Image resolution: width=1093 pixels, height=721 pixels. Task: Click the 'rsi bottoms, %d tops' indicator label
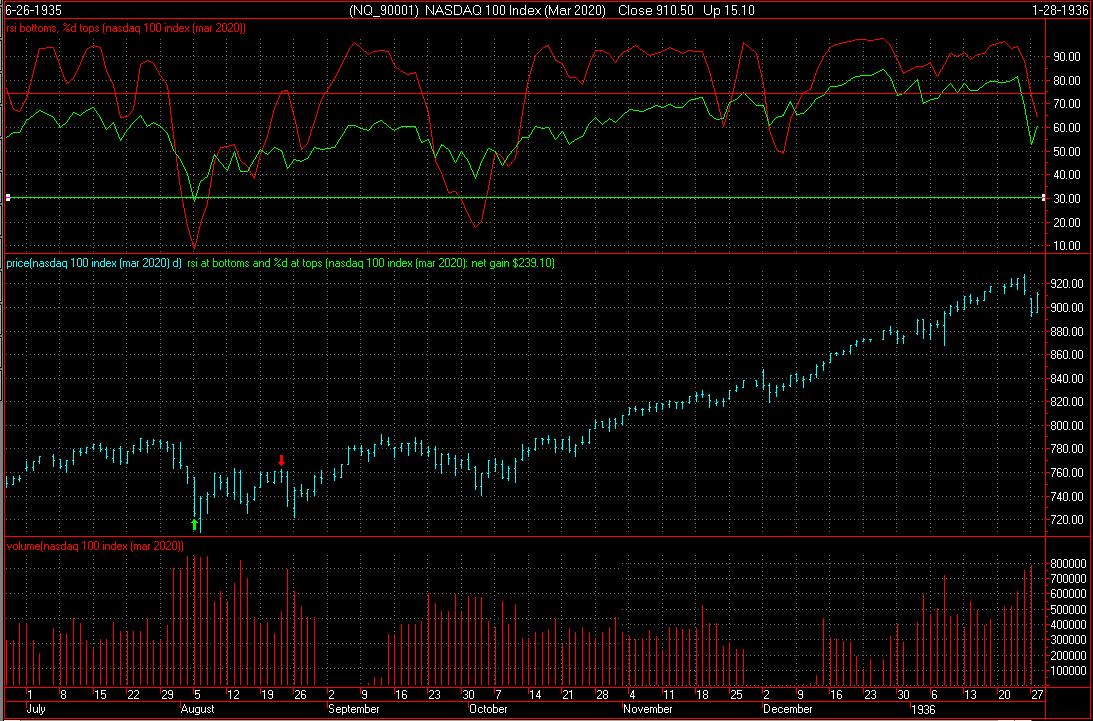tap(126, 27)
